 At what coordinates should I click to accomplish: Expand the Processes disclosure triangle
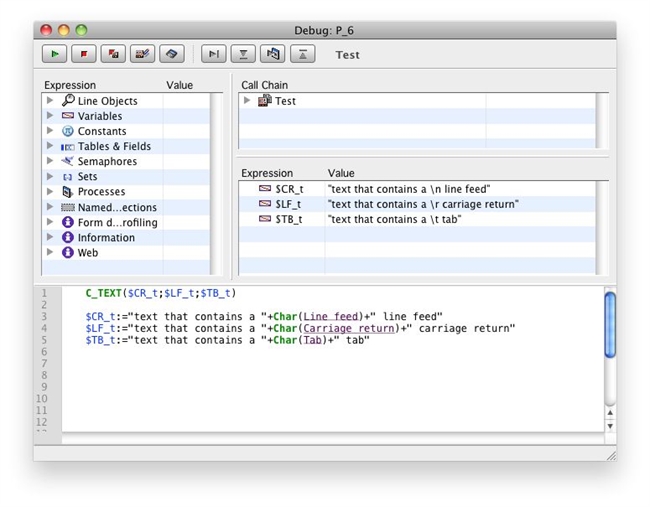(x=50, y=192)
